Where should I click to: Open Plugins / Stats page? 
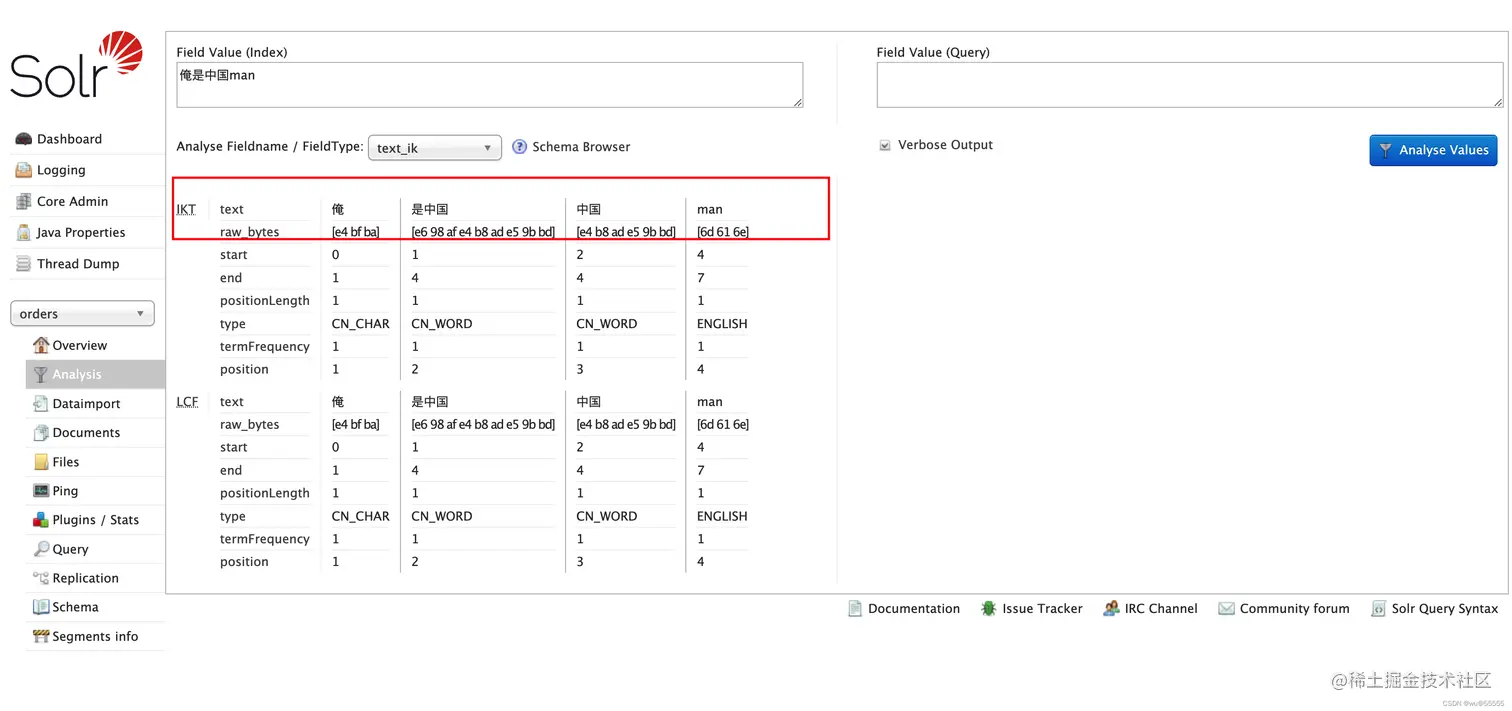click(x=95, y=520)
